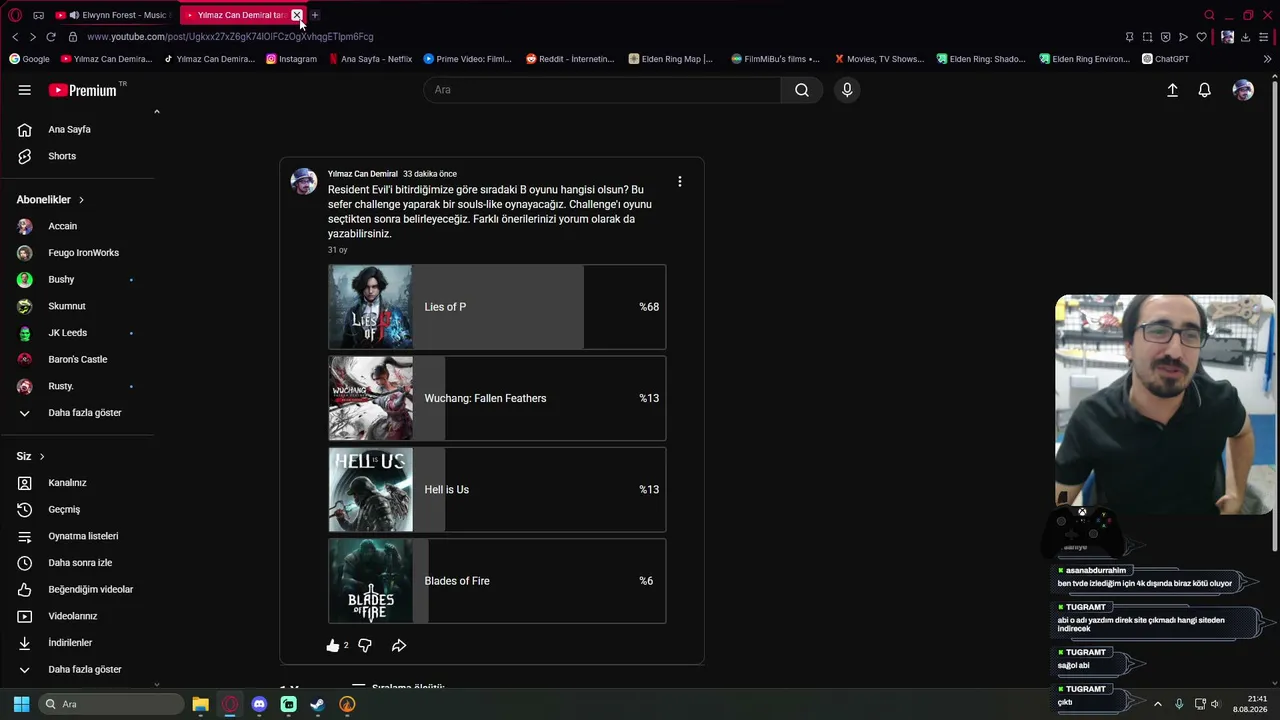
Task: Dislike the community post
Action: [365, 646]
